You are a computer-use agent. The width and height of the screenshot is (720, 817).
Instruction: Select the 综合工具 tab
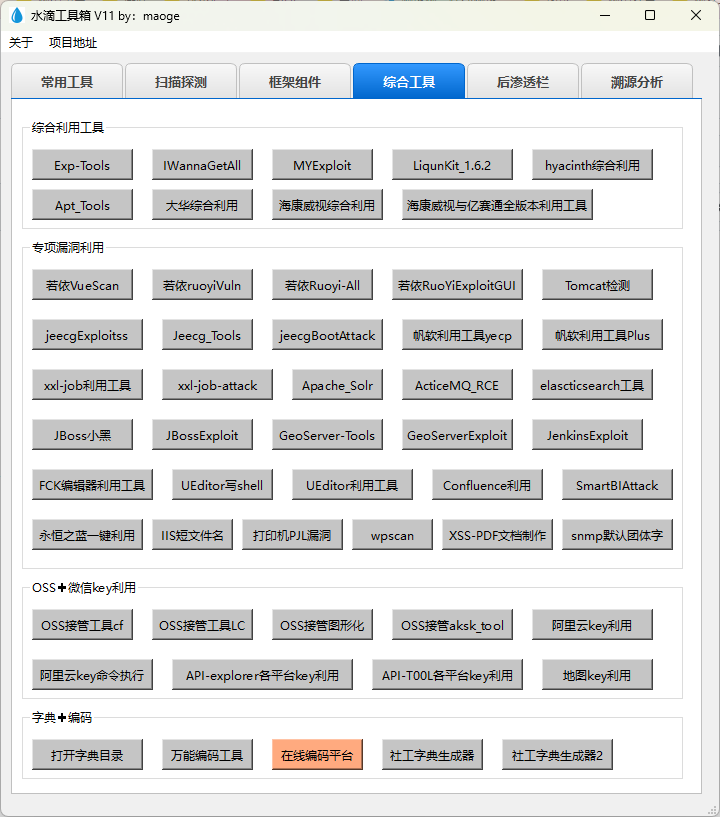coord(409,81)
